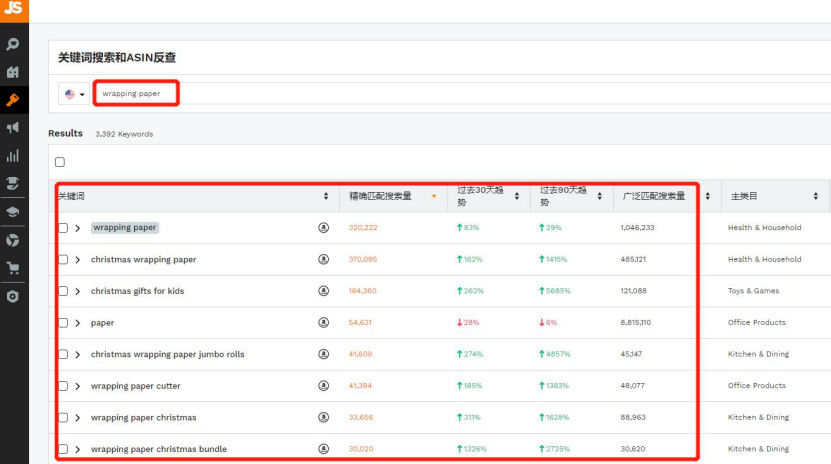Click the Amazon icon in the 'paper' row
The height and width of the screenshot is (464, 831).
323,322
